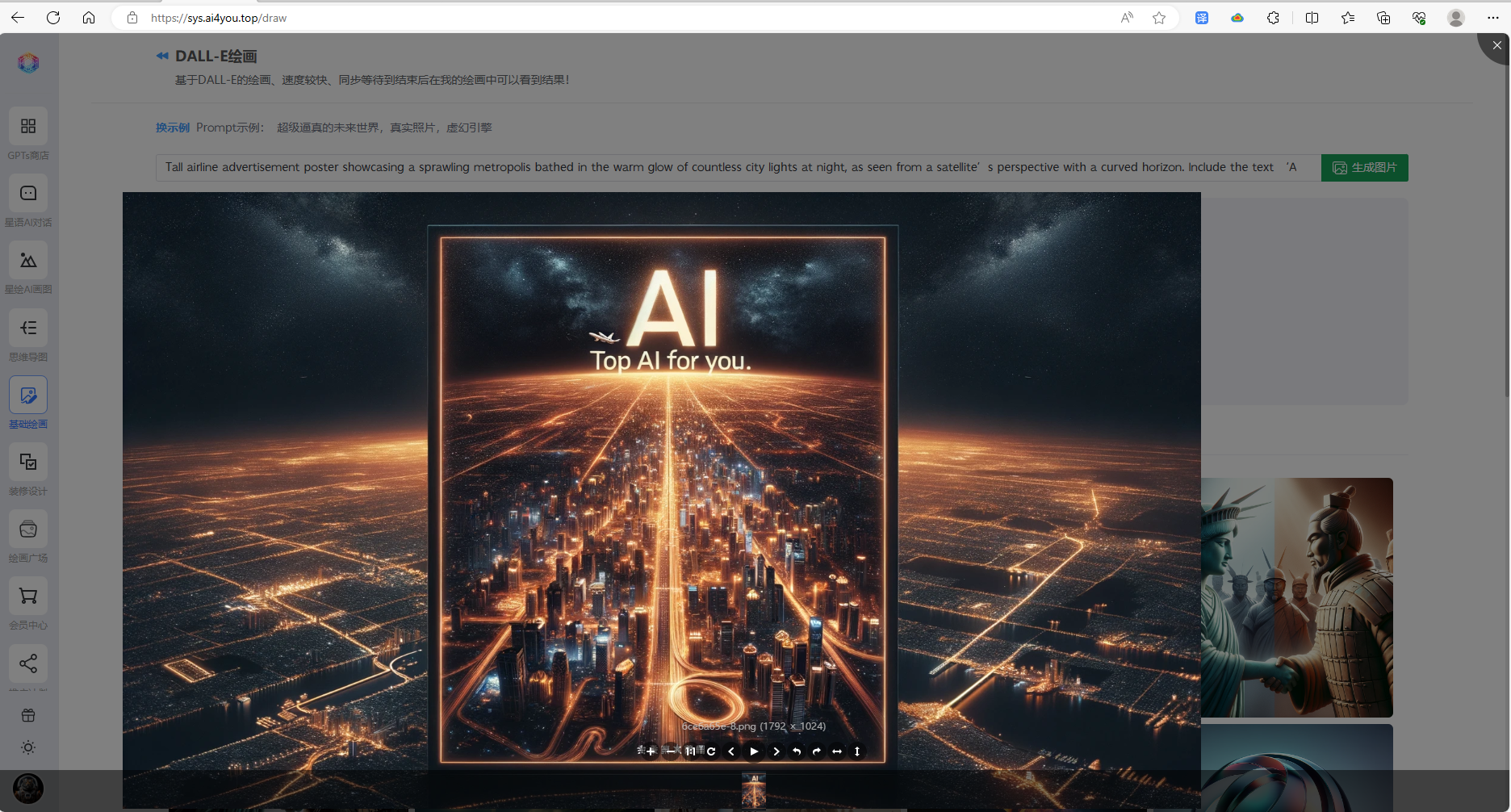Viewport: 1511px width, 812px height.
Task: Open the 星语AI对话 chat section
Action: pos(28,201)
